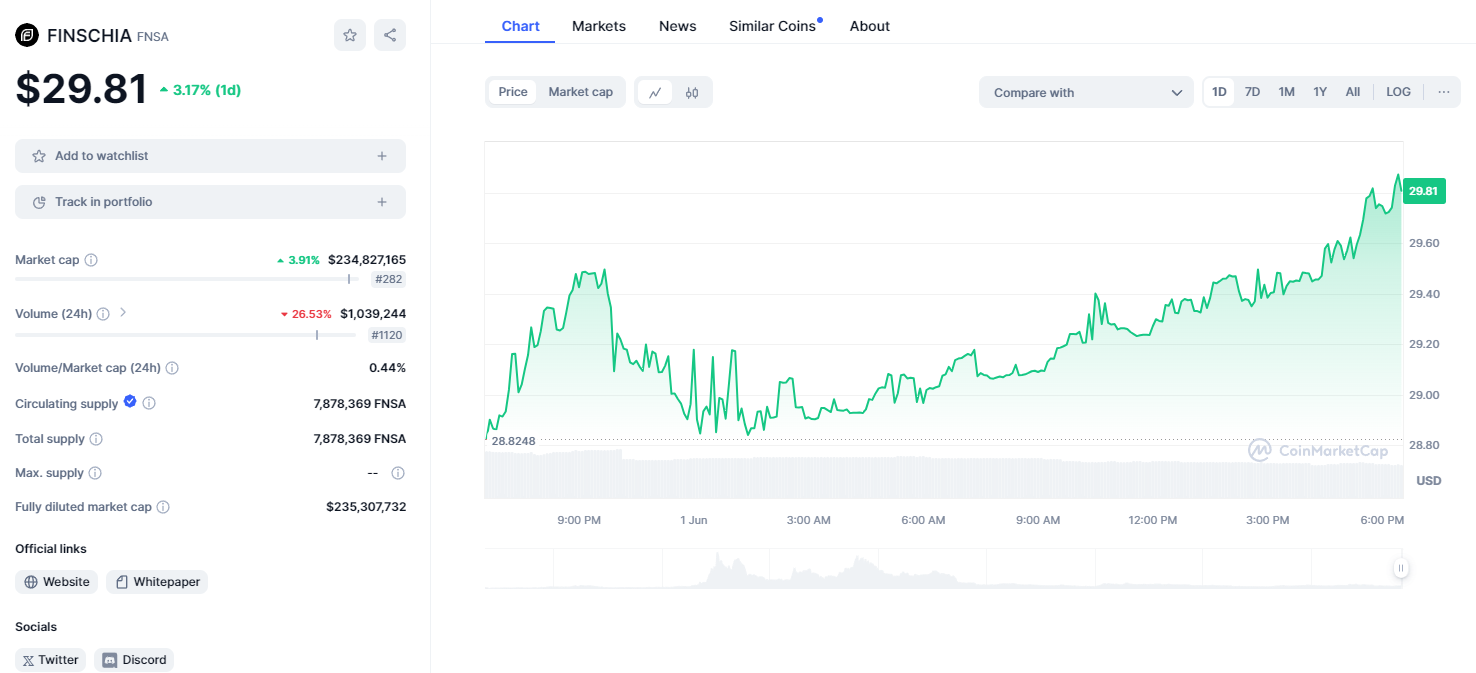This screenshot has height=673, width=1476.
Task: Toggle LOG scale on chart
Action: click(x=1398, y=92)
